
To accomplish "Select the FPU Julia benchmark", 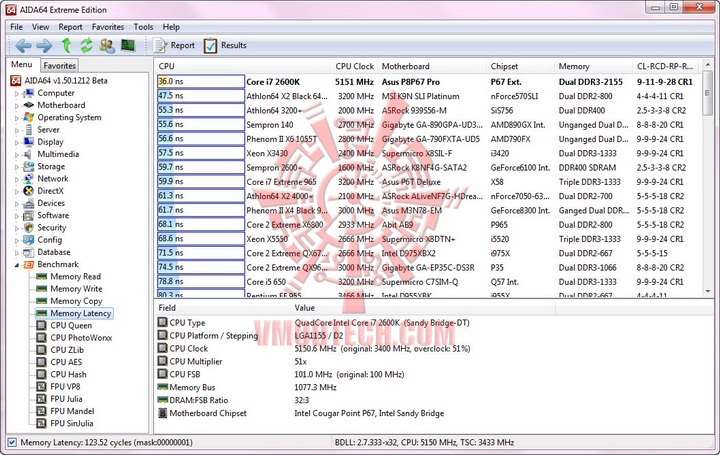I will tap(66, 399).
